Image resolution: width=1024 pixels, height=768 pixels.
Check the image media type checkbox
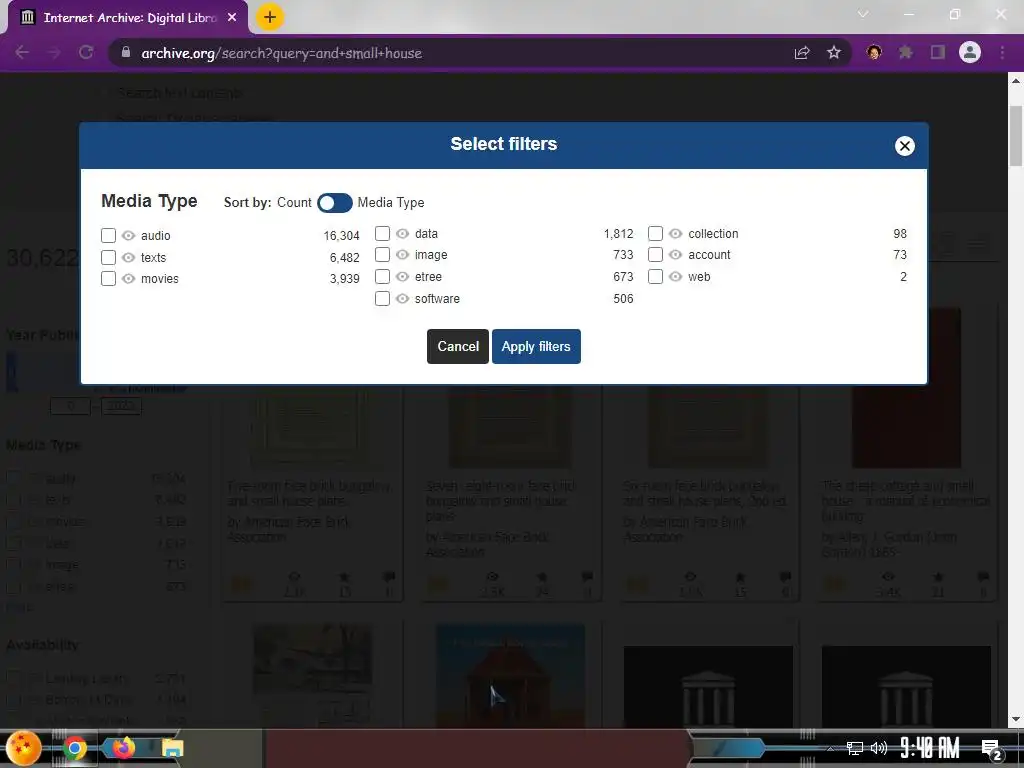point(382,254)
